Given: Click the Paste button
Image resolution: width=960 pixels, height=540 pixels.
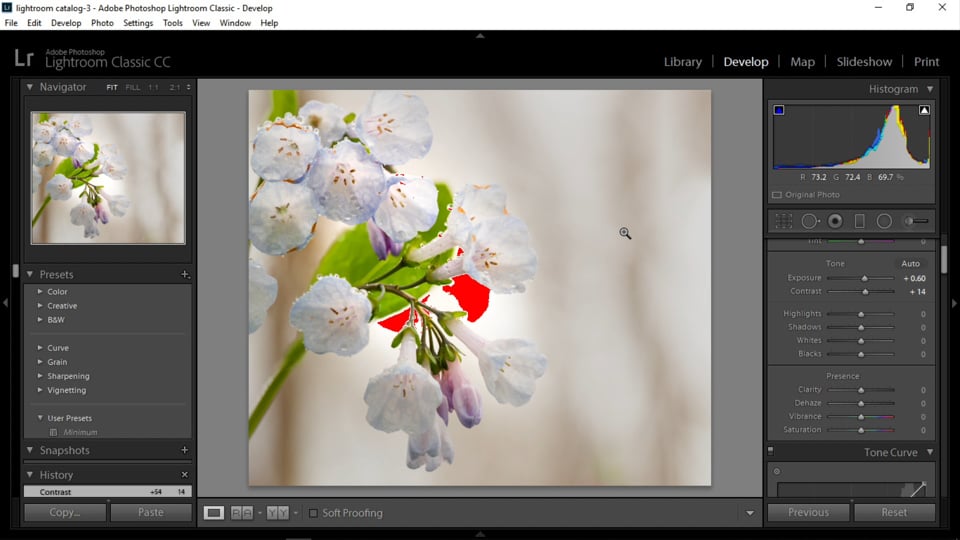Looking at the screenshot, I should pos(151,512).
